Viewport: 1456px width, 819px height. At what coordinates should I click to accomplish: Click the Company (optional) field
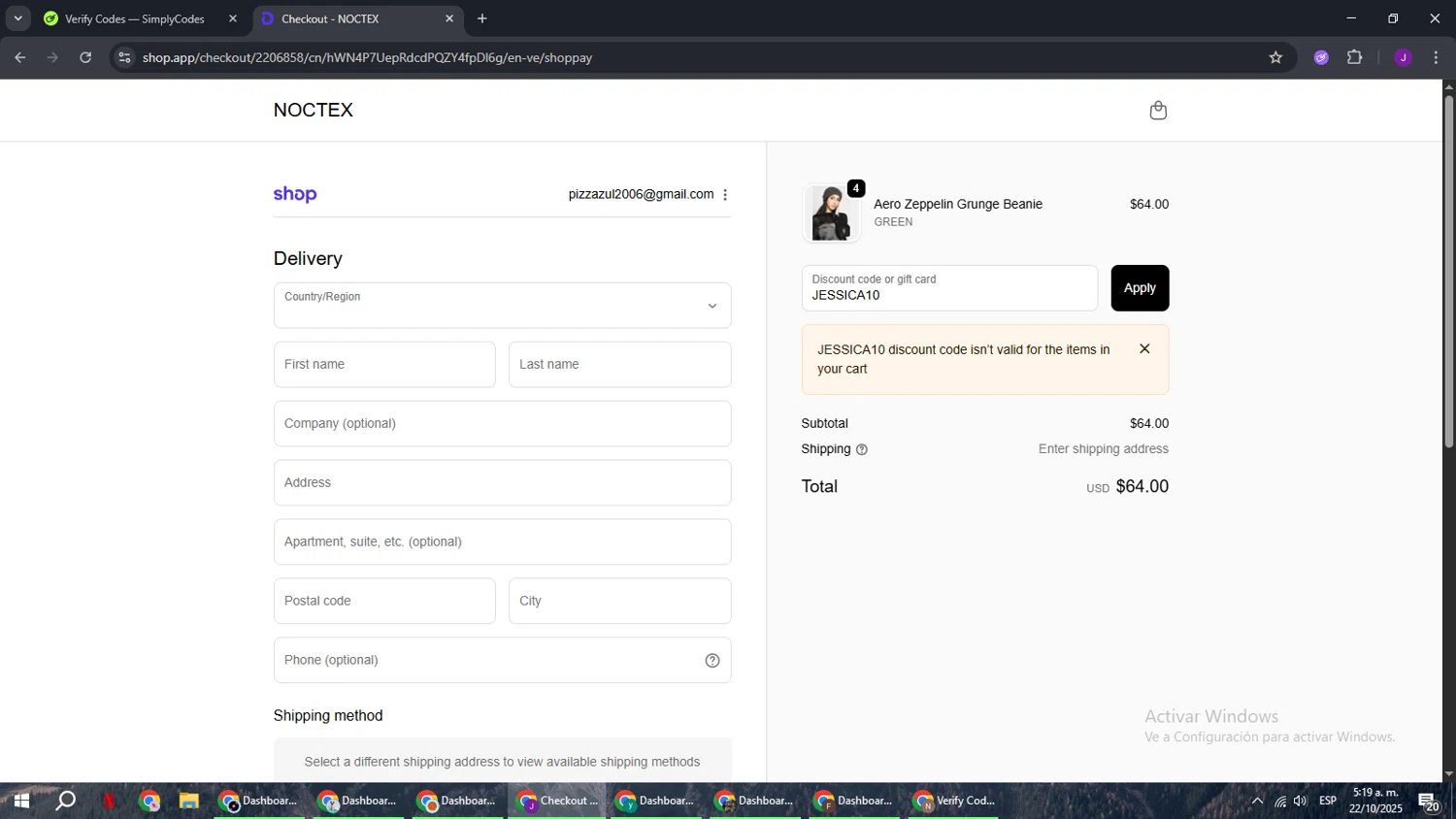502,424
